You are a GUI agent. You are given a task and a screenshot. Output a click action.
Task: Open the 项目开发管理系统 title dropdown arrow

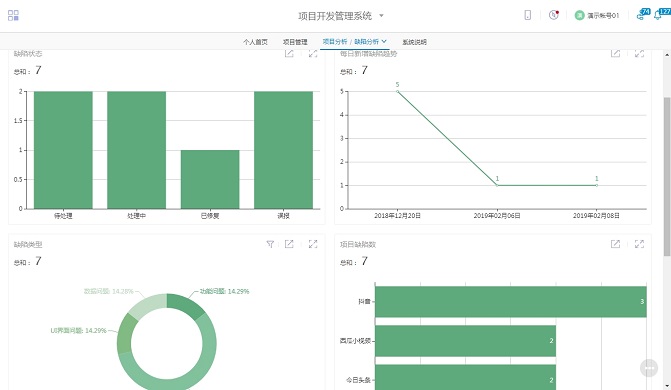coord(381,16)
